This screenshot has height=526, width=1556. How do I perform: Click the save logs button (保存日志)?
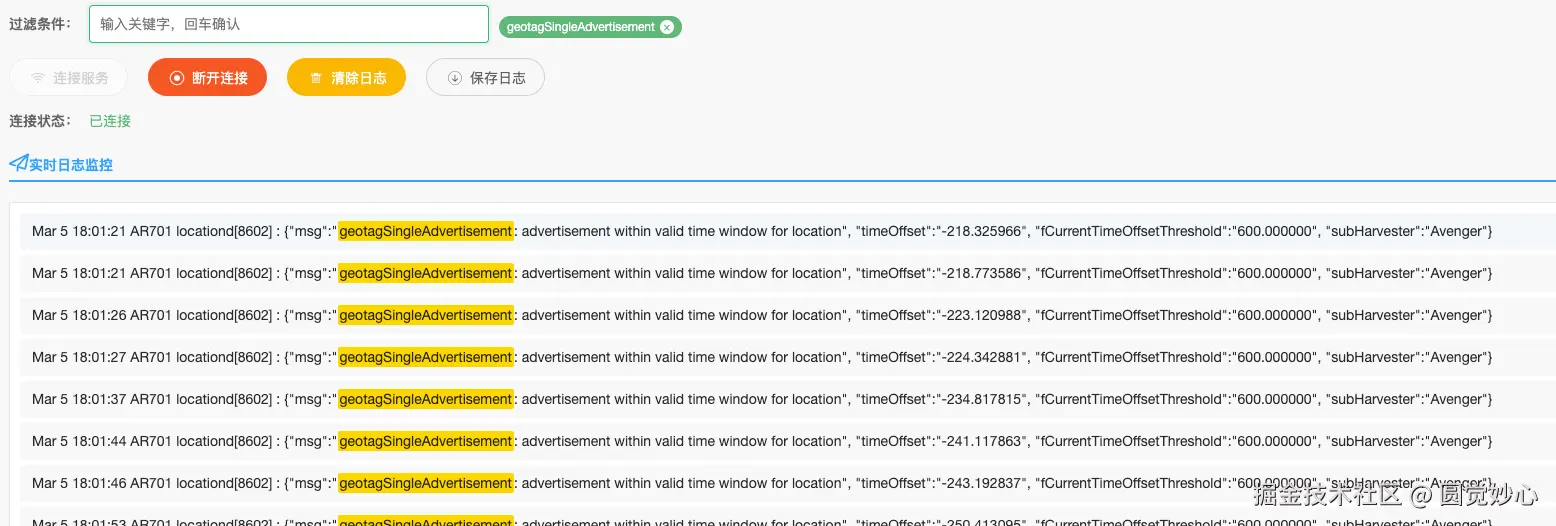(485, 78)
